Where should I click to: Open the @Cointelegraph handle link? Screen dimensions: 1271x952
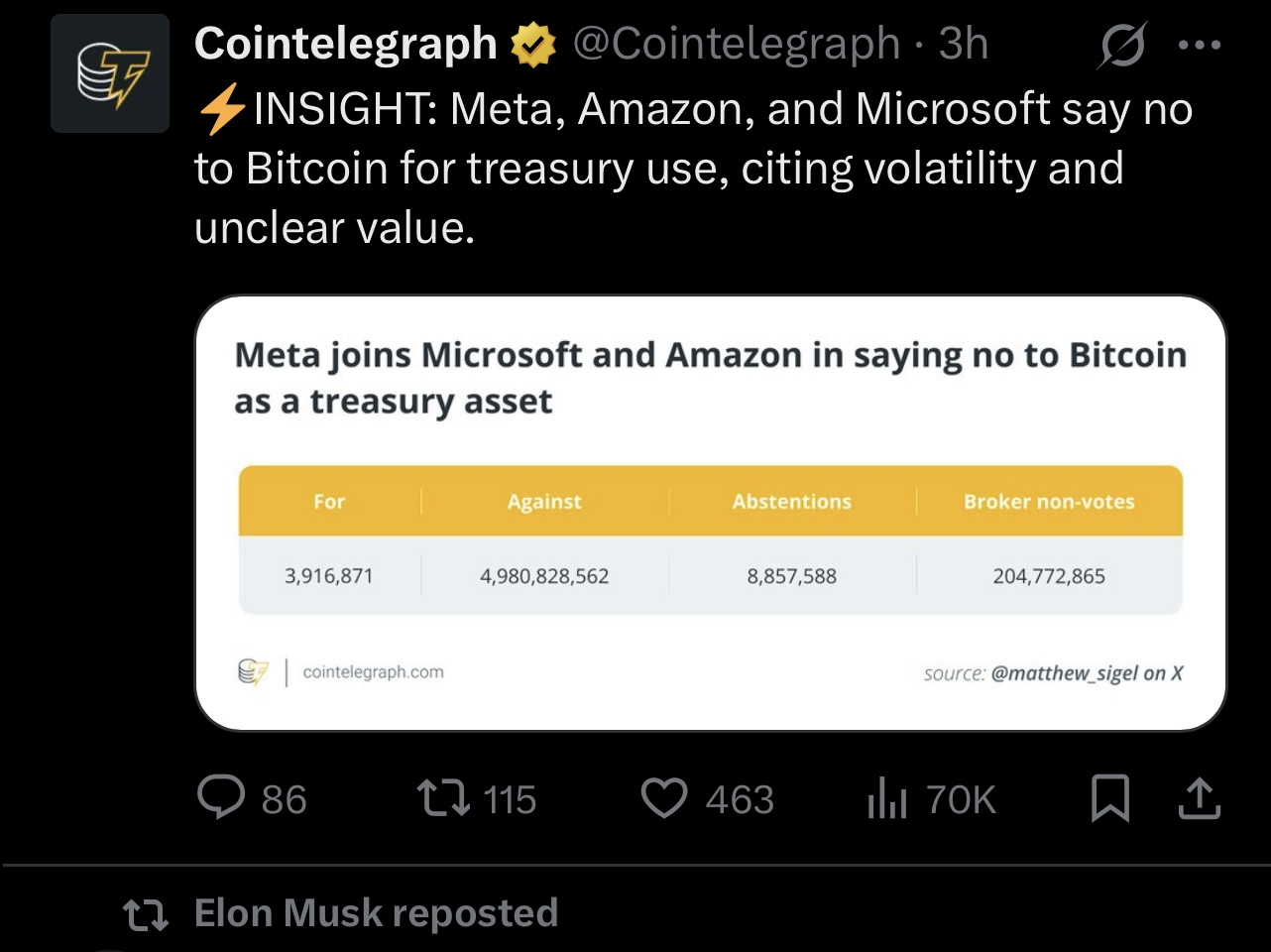click(737, 45)
